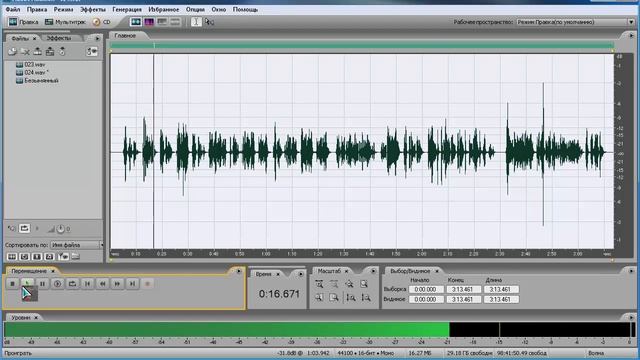Click the Record button in transport
Image resolution: width=640 pixels, height=360 pixels.
[147, 283]
